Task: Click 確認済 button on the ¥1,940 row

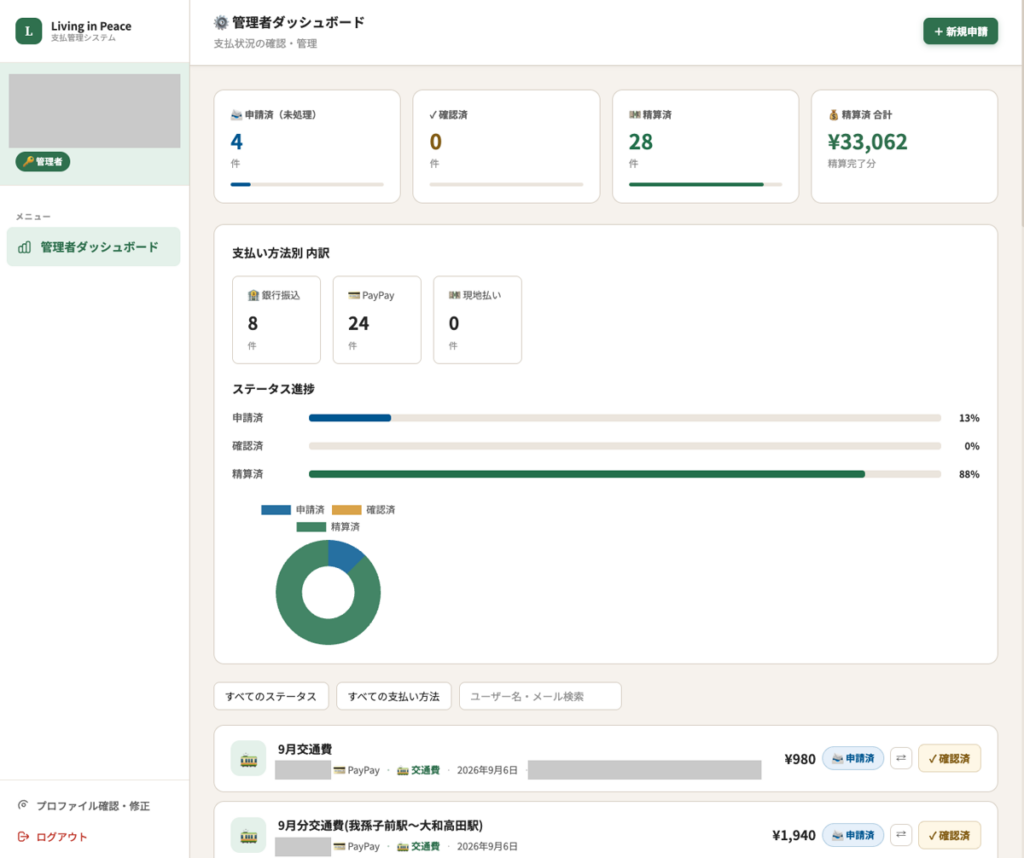Action: point(949,834)
